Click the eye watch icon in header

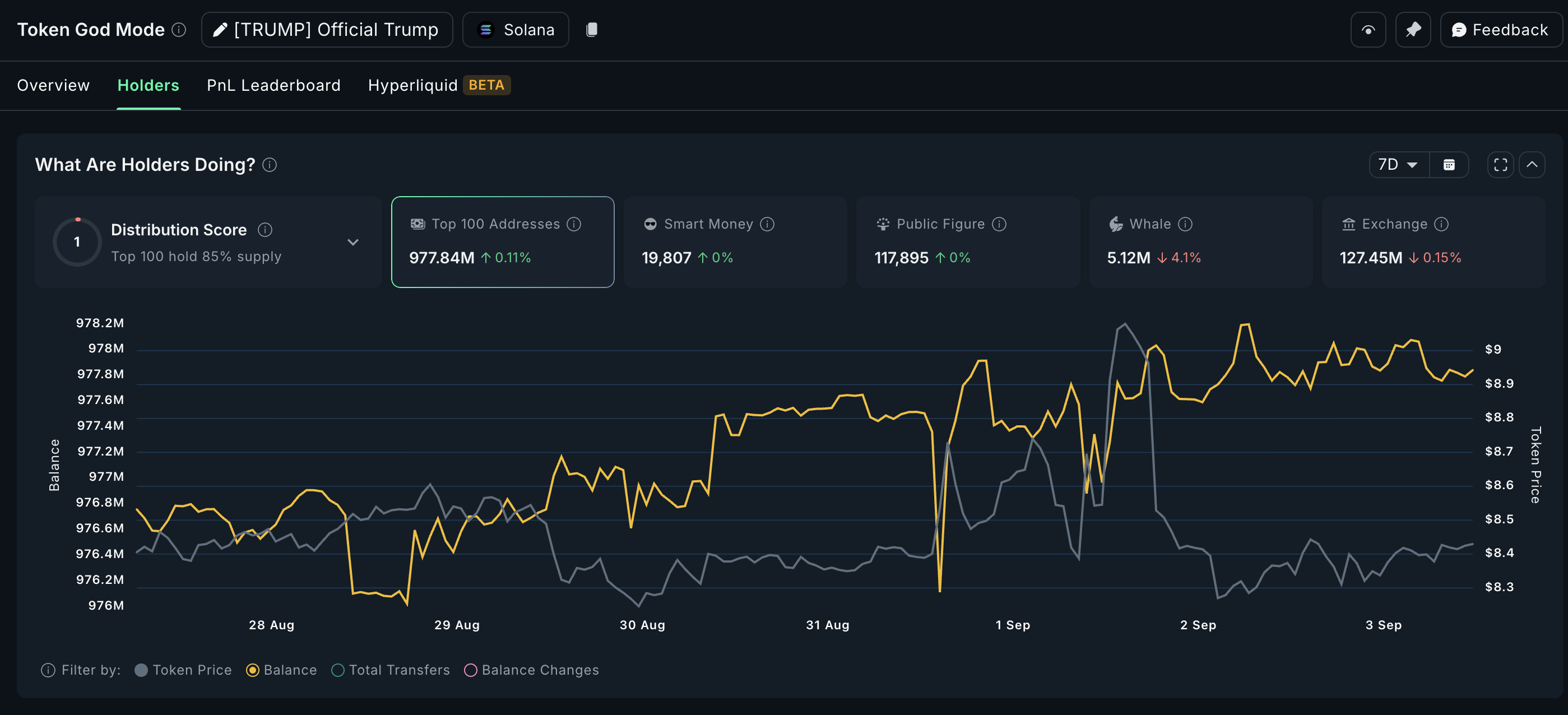1368,30
